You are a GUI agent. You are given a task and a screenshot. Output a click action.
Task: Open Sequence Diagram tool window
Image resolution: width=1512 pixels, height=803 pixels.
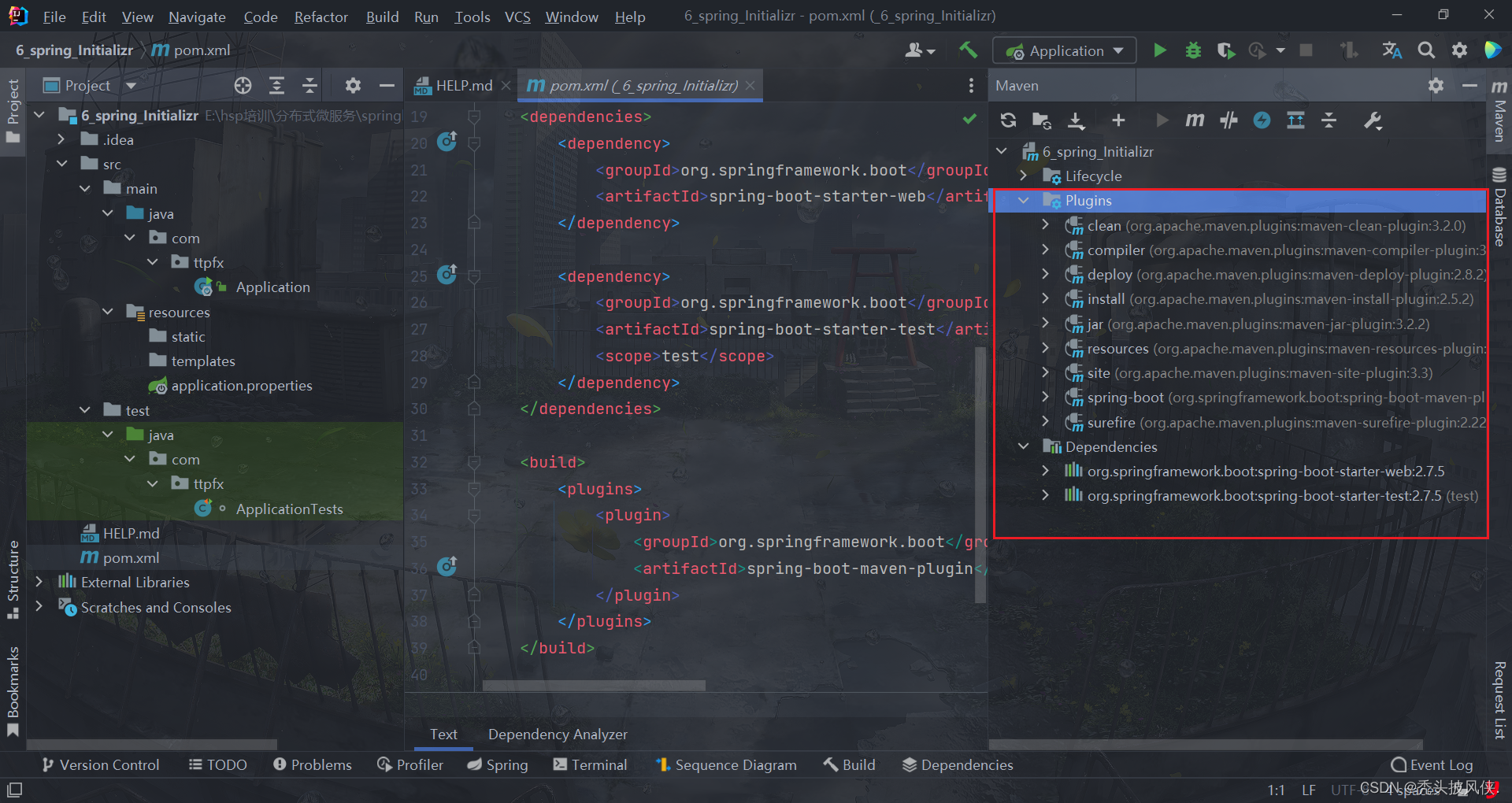point(726,764)
